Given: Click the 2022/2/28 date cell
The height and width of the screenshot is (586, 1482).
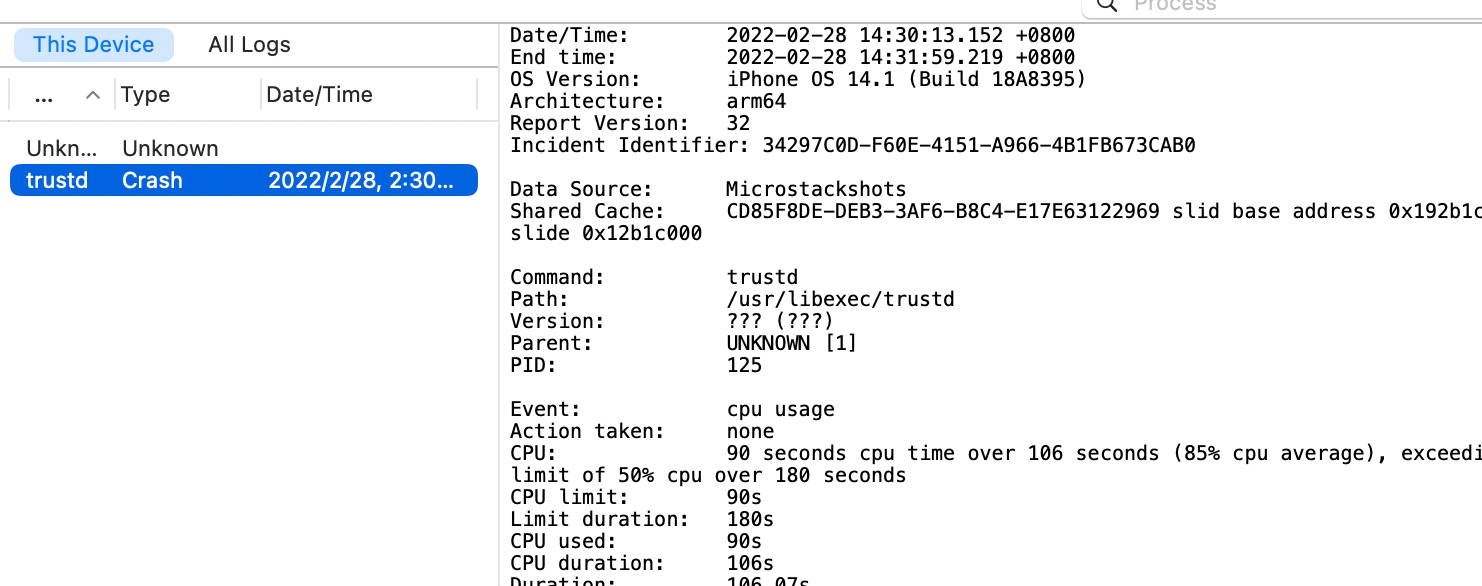Looking at the screenshot, I should (360, 181).
